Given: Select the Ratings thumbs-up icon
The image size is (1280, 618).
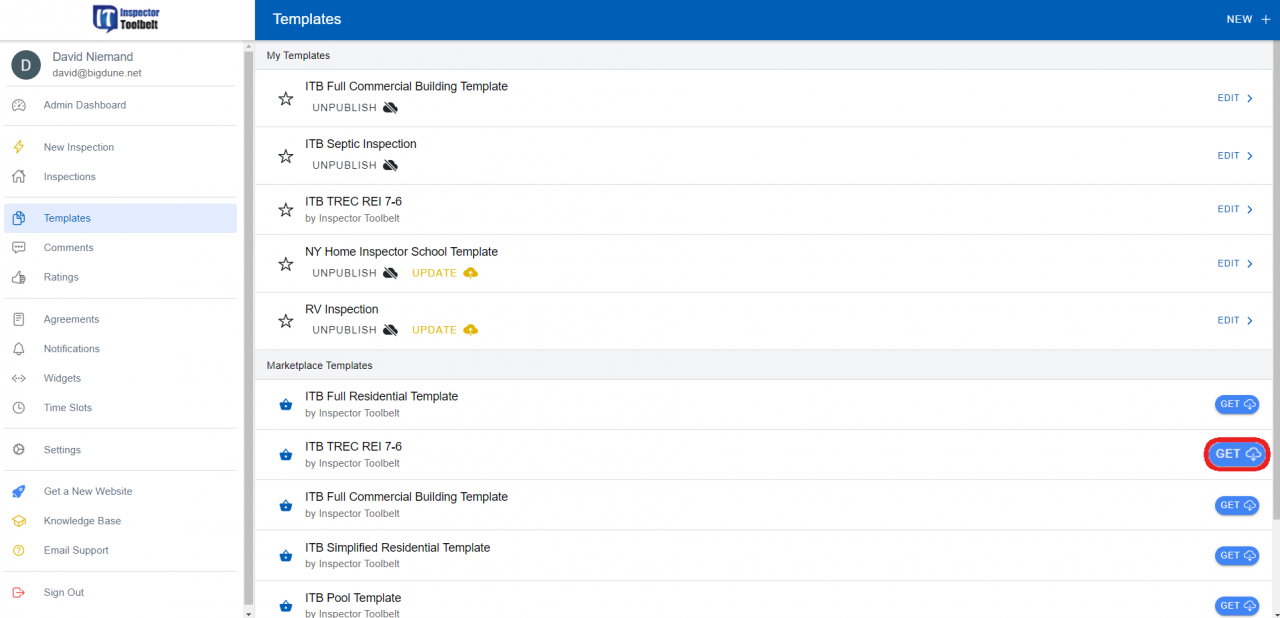Looking at the screenshot, I should (x=20, y=277).
